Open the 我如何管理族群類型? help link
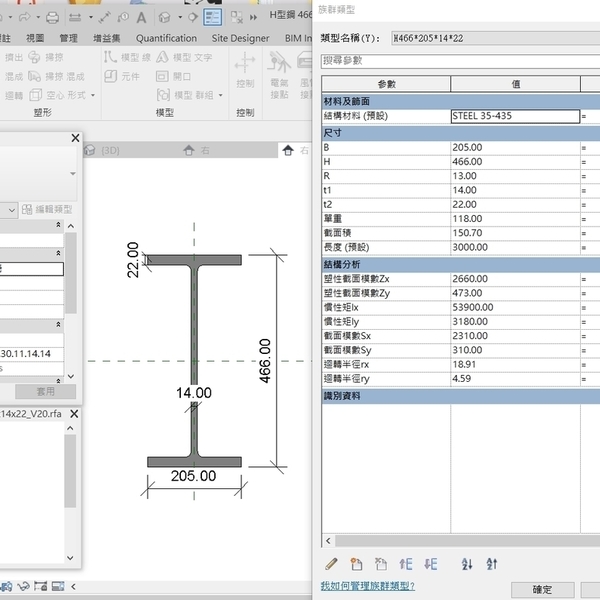This screenshot has width=600, height=600. point(367,586)
